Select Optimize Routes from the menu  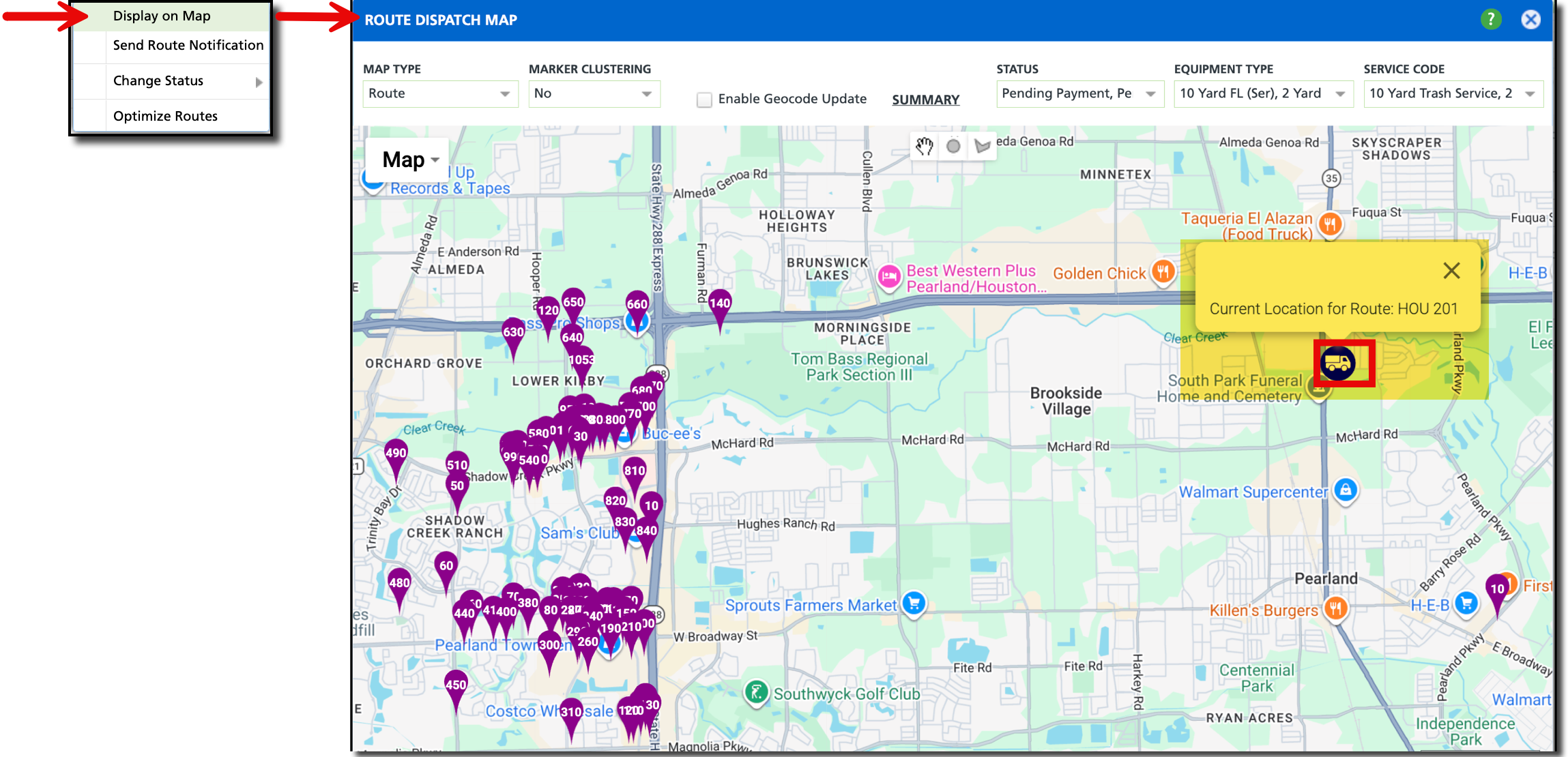coord(164,116)
